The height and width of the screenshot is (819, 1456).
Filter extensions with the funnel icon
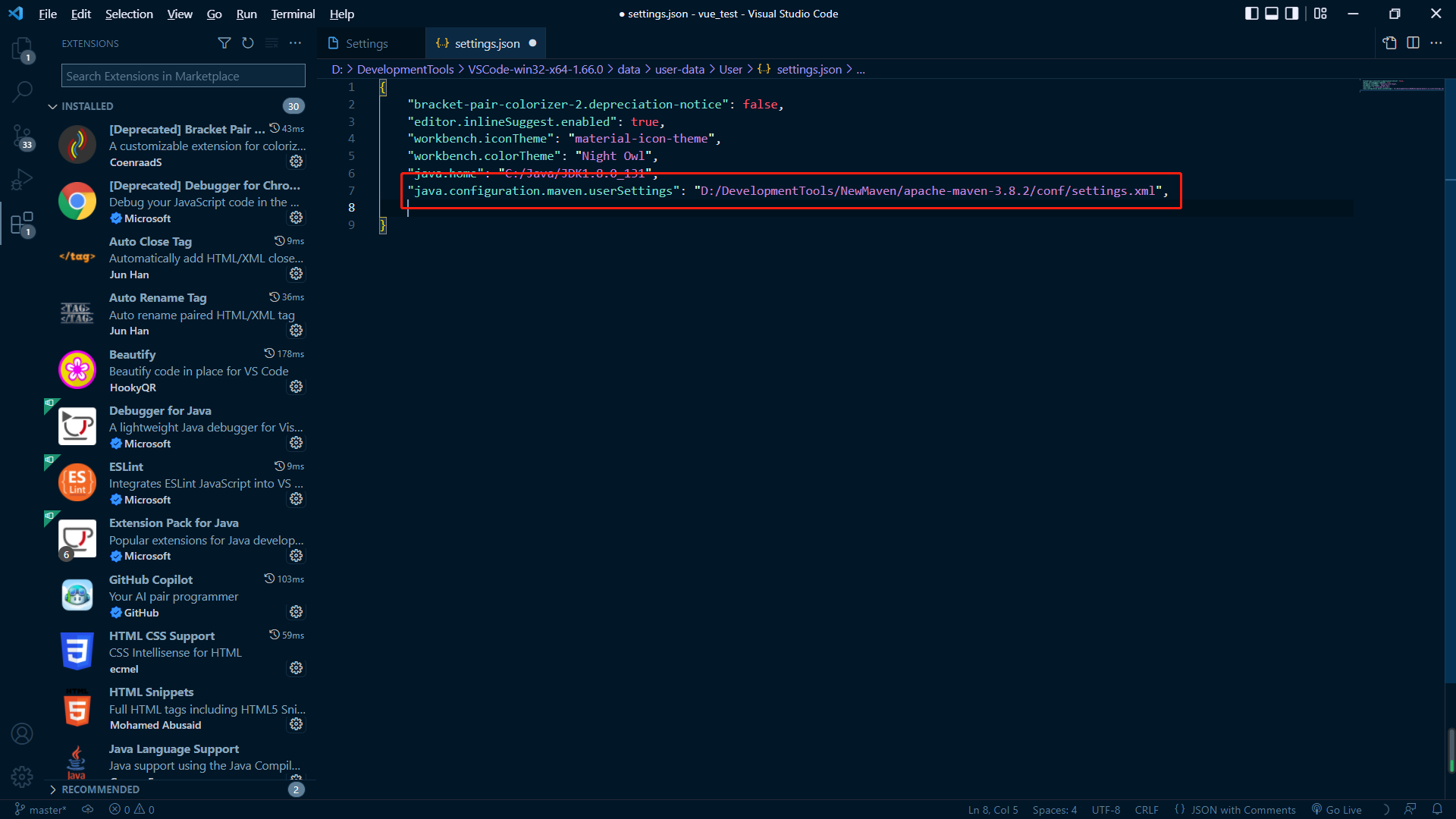(224, 43)
